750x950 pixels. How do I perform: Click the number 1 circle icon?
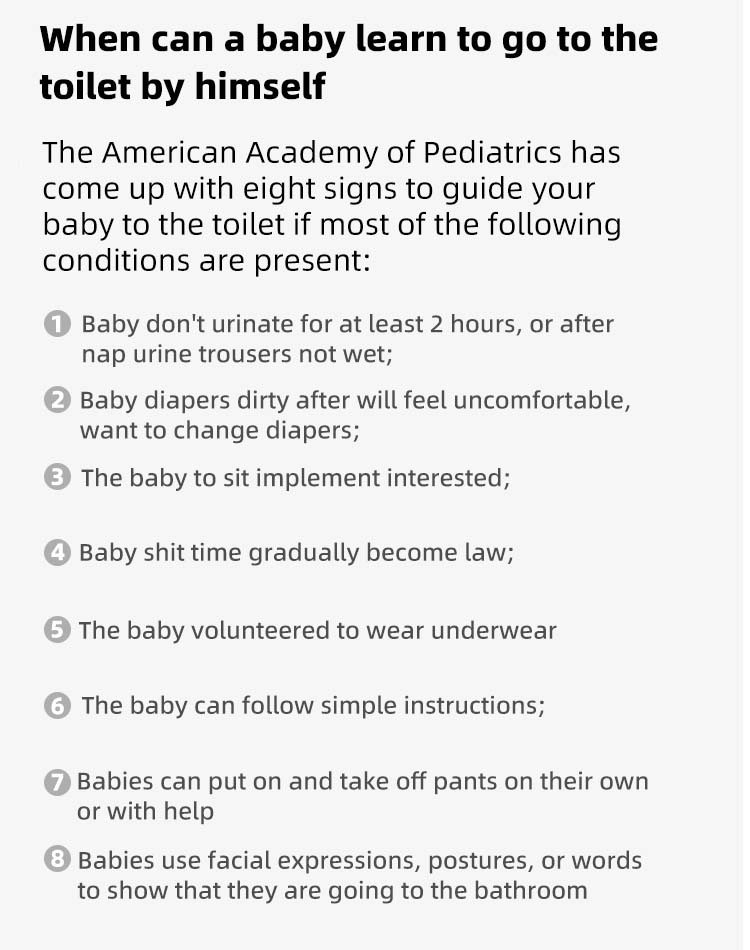[x=57, y=324]
